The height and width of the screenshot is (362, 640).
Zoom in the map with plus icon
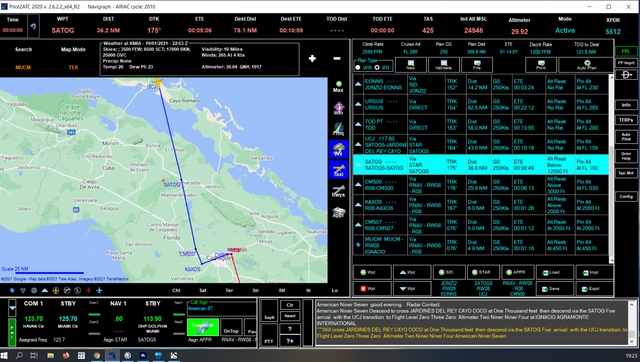click(x=312, y=58)
